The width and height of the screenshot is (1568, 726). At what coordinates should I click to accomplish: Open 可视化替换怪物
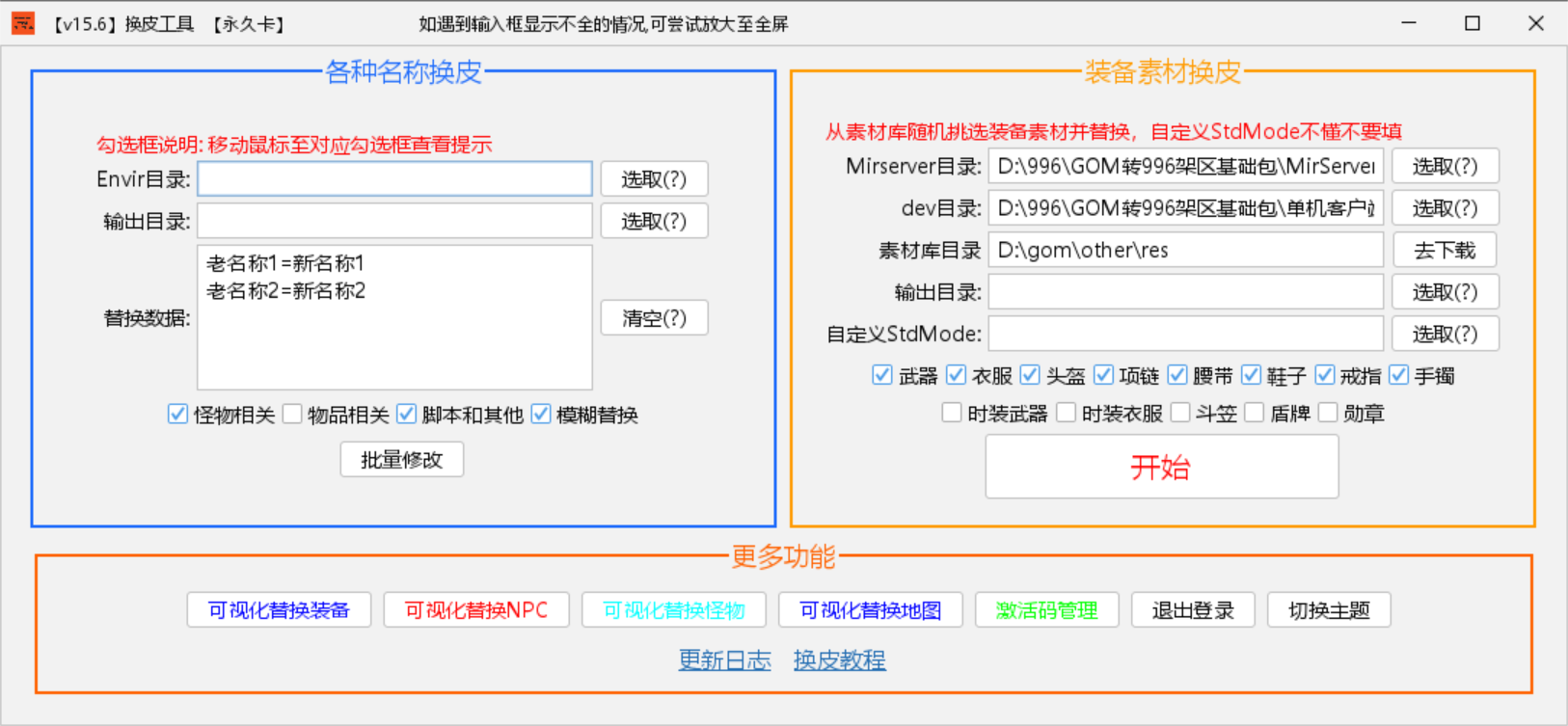pos(674,609)
